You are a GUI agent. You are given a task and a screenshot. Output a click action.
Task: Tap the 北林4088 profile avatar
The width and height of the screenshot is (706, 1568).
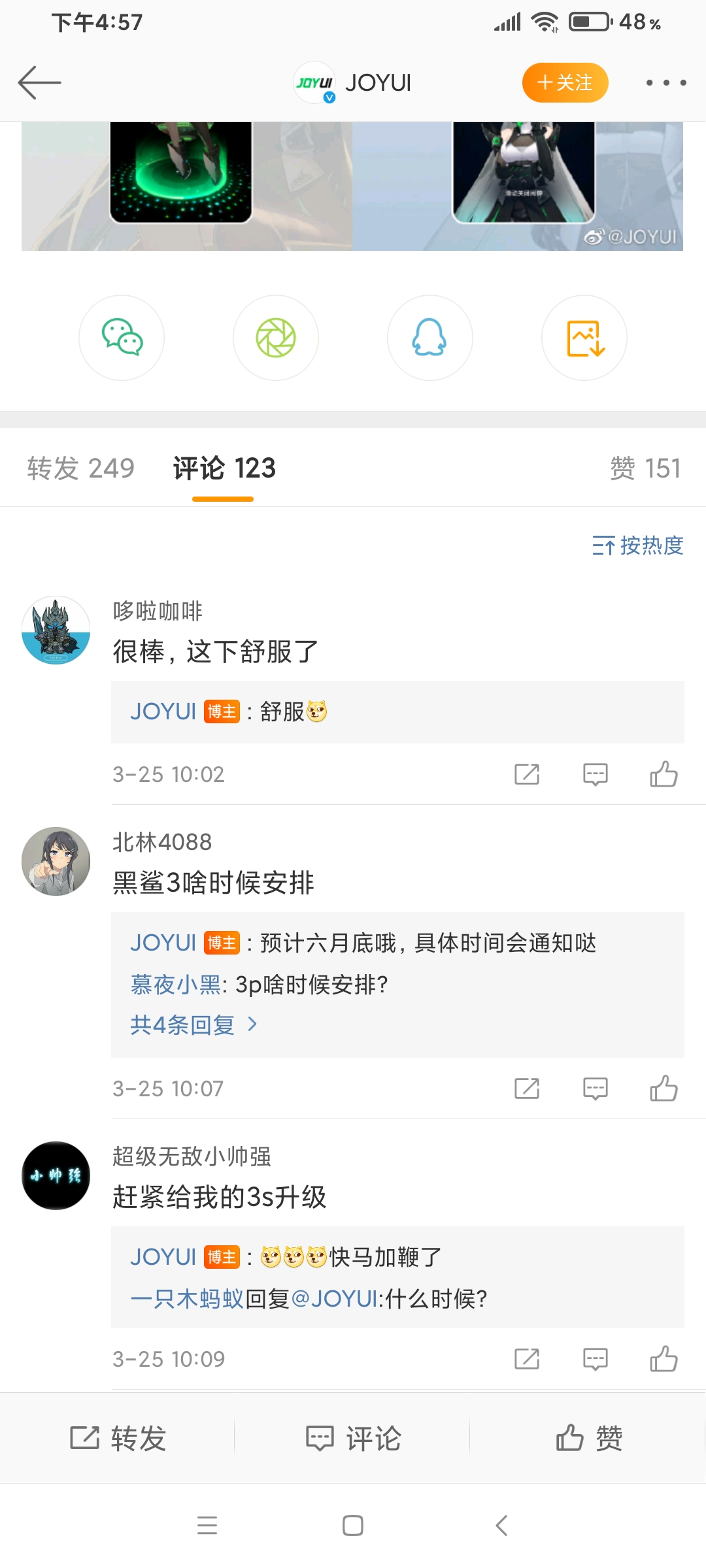pos(56,861)
